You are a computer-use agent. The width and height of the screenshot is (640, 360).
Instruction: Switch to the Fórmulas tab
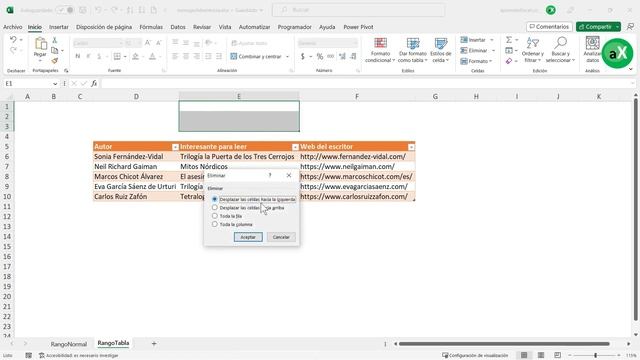[151, 27]
